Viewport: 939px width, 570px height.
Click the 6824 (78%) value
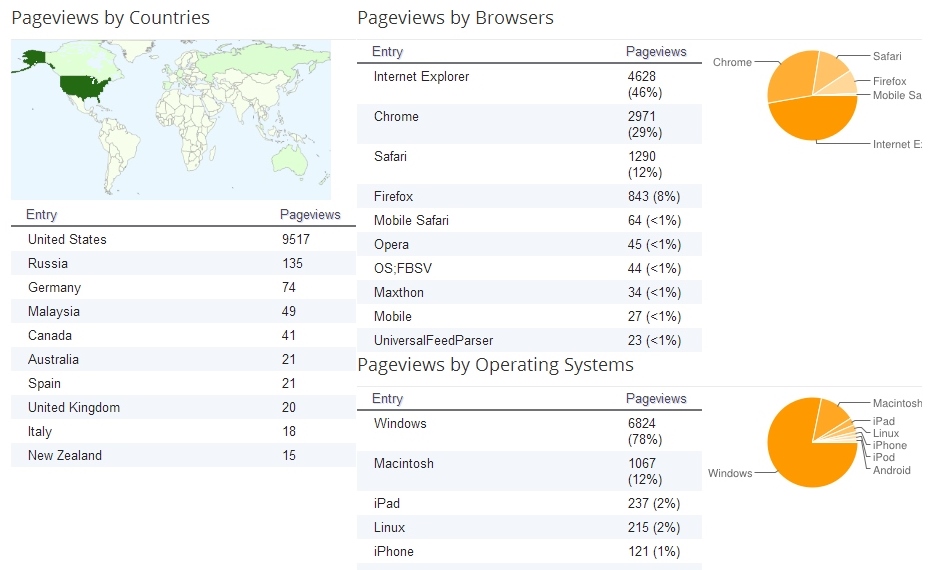click(645, 431)
